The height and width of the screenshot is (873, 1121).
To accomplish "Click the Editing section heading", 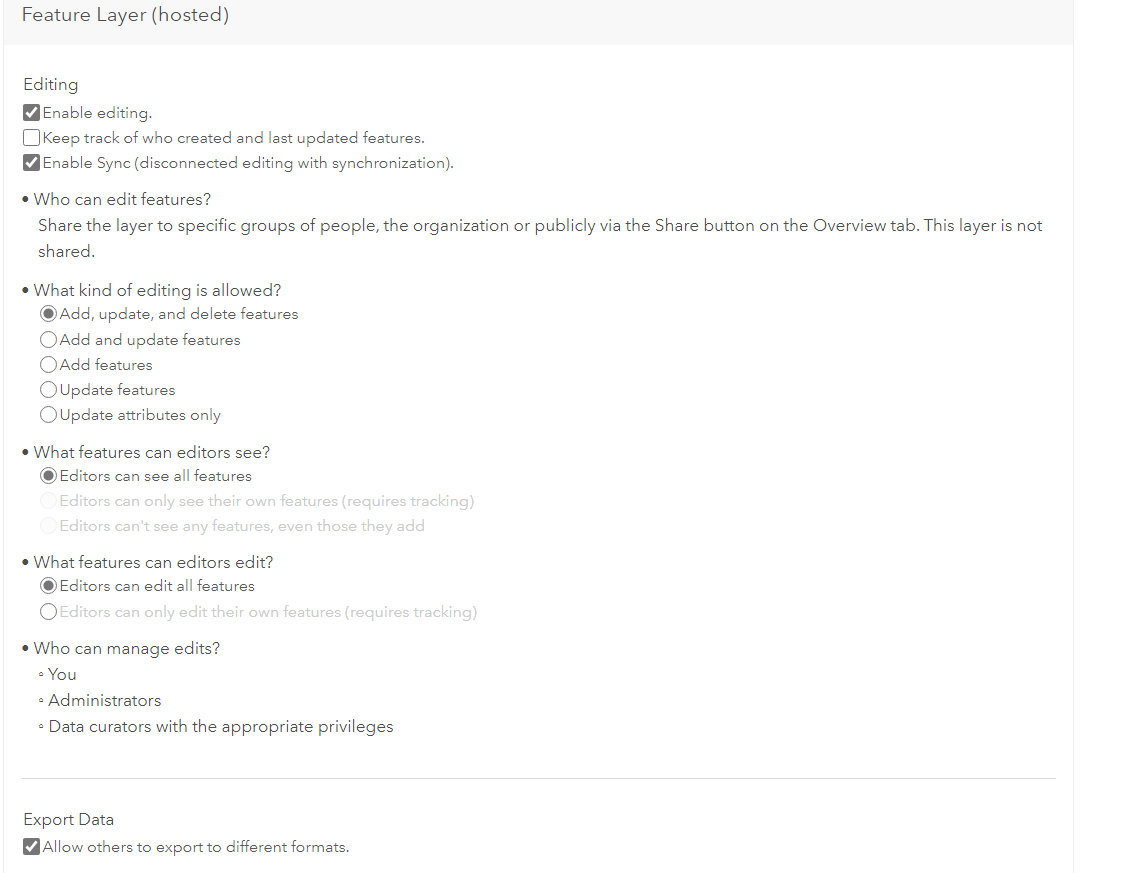I will click(x=51, y=84).
